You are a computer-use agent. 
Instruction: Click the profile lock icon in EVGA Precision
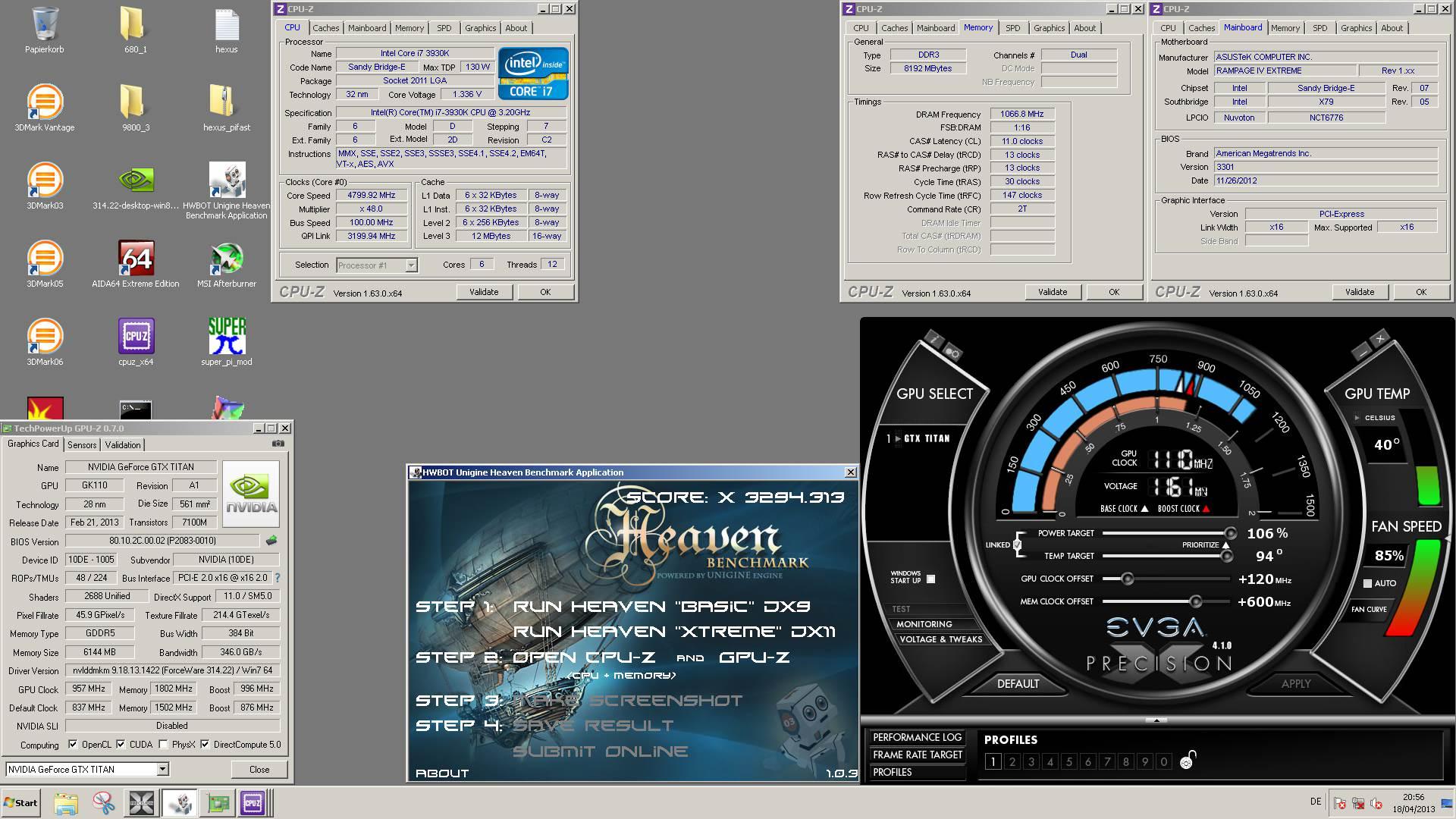coord(1188,760)
